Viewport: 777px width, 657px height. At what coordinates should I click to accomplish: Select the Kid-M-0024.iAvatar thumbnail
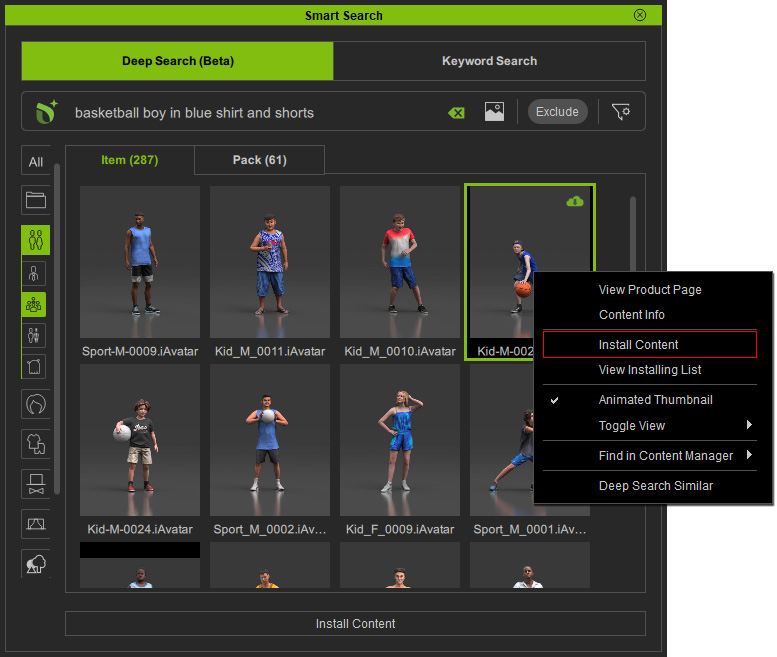pos(140,440)
